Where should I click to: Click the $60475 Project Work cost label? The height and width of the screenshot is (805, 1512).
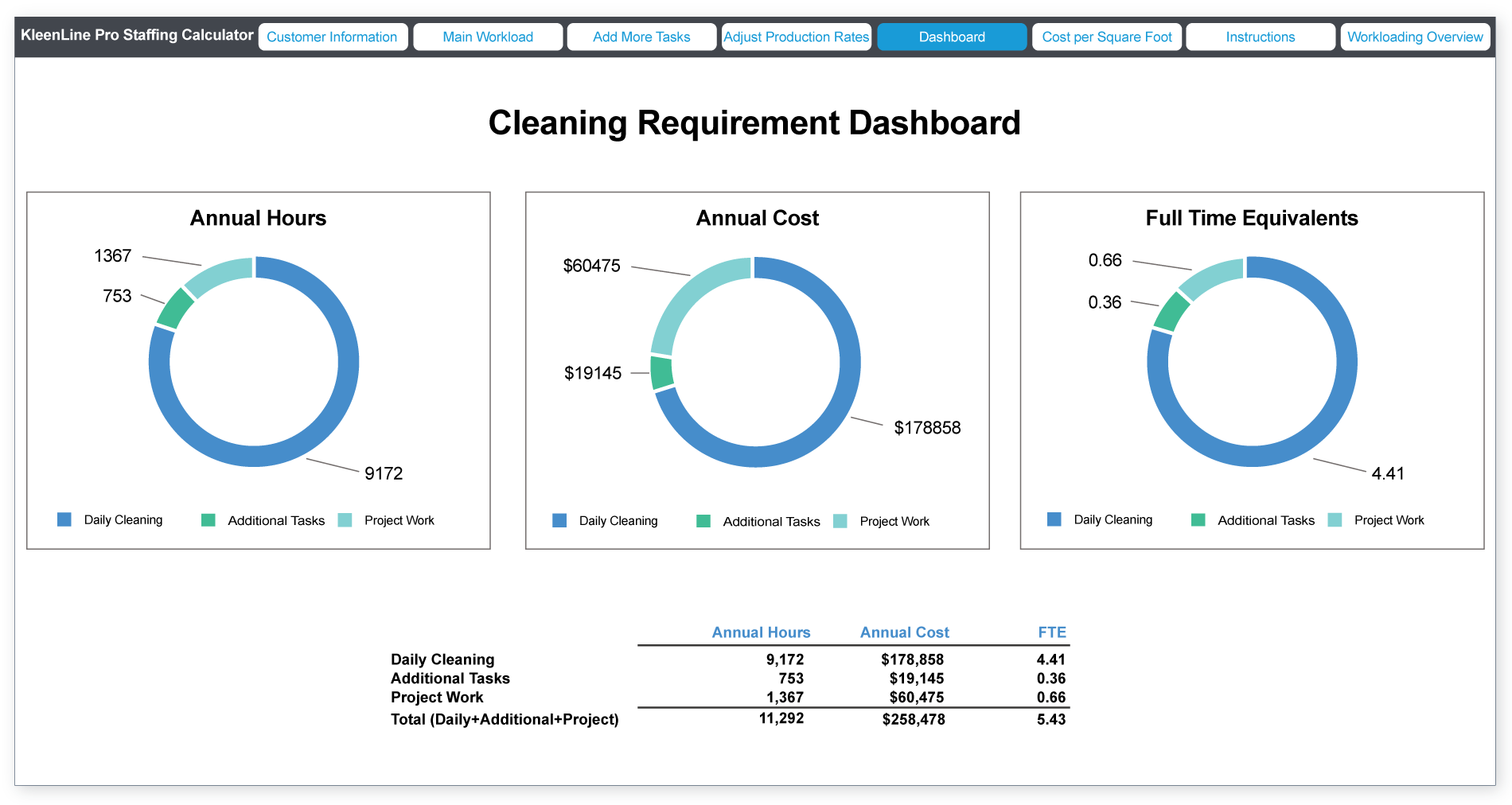(591, 266)
